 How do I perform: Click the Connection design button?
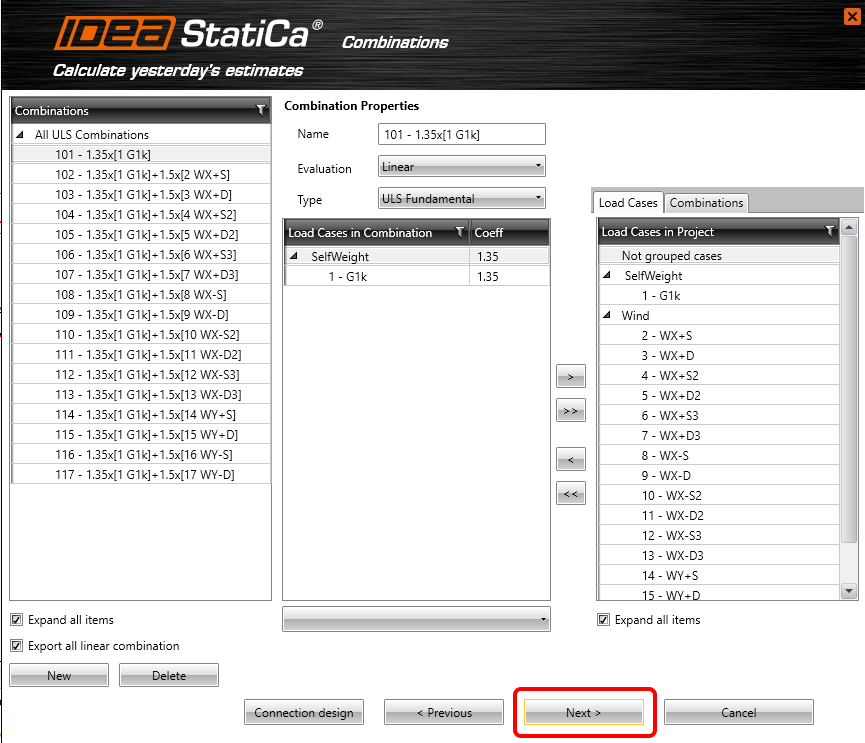(x=304, y=712)
